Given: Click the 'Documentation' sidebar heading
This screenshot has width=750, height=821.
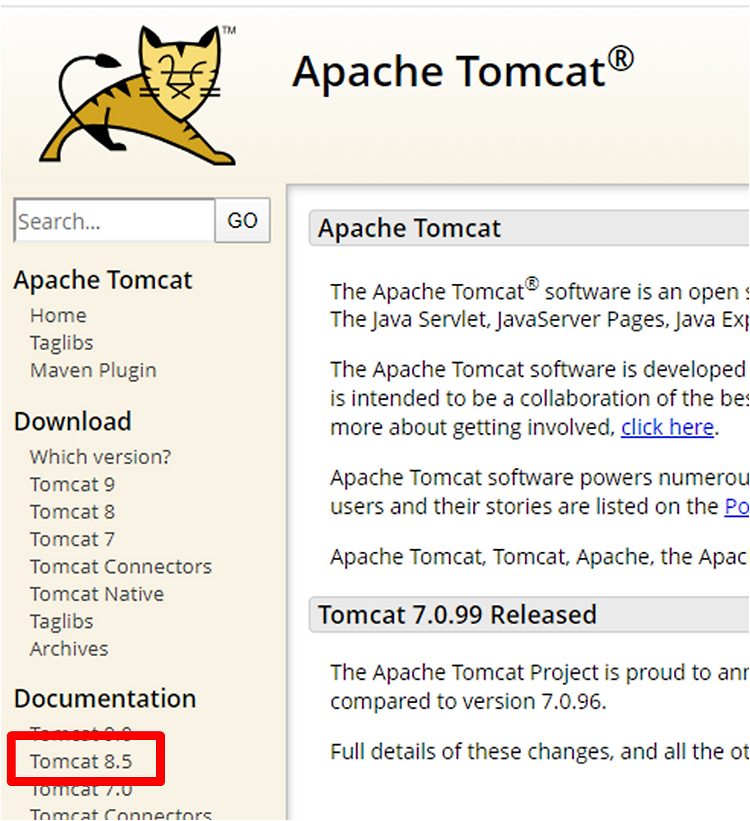Looking at the screenshot, I should pyautogui.click(x=105, y=698).
